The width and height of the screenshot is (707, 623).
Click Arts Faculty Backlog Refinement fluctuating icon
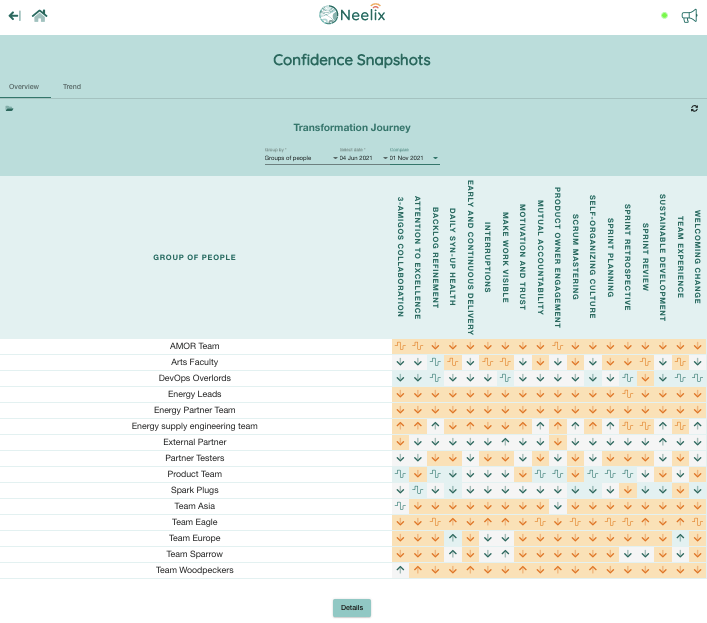[x=435, y=362]
